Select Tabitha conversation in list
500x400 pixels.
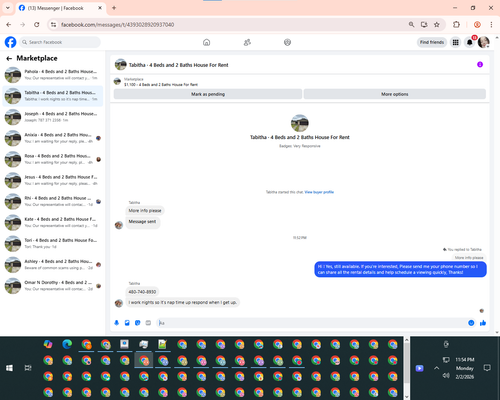[x=53, y=96]
